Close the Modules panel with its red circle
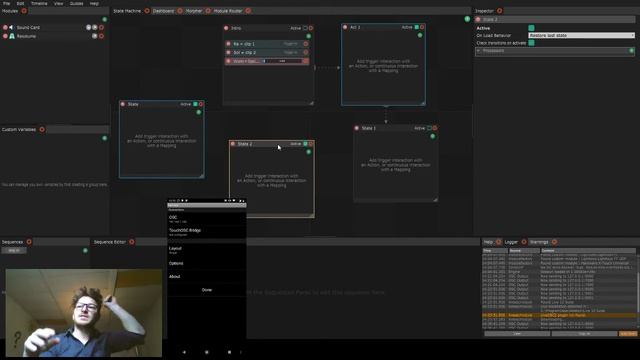 pyautogui.click(x=24, y=11)
